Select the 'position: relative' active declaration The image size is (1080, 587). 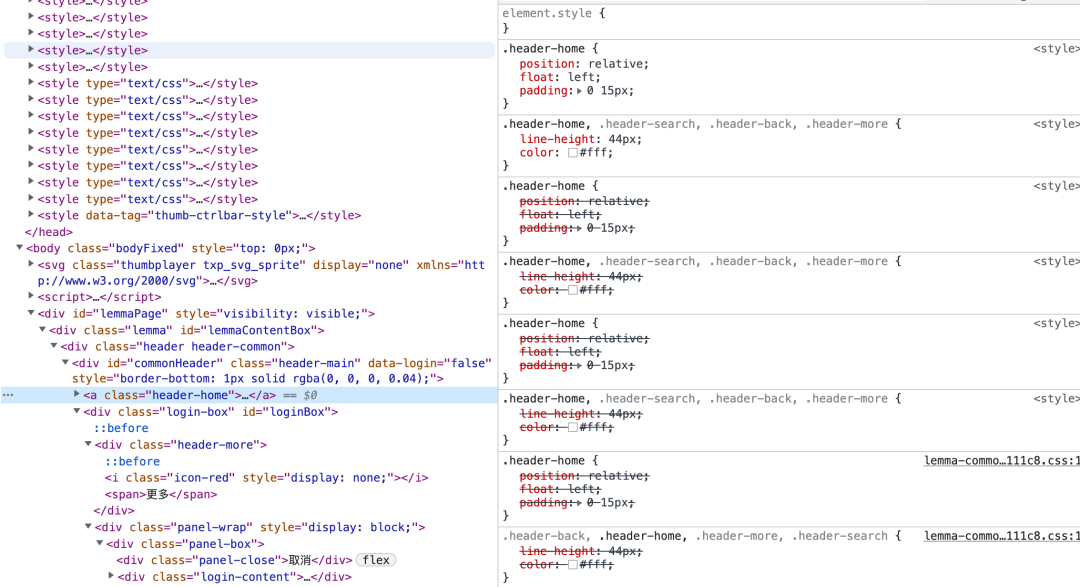pos(584,63)
